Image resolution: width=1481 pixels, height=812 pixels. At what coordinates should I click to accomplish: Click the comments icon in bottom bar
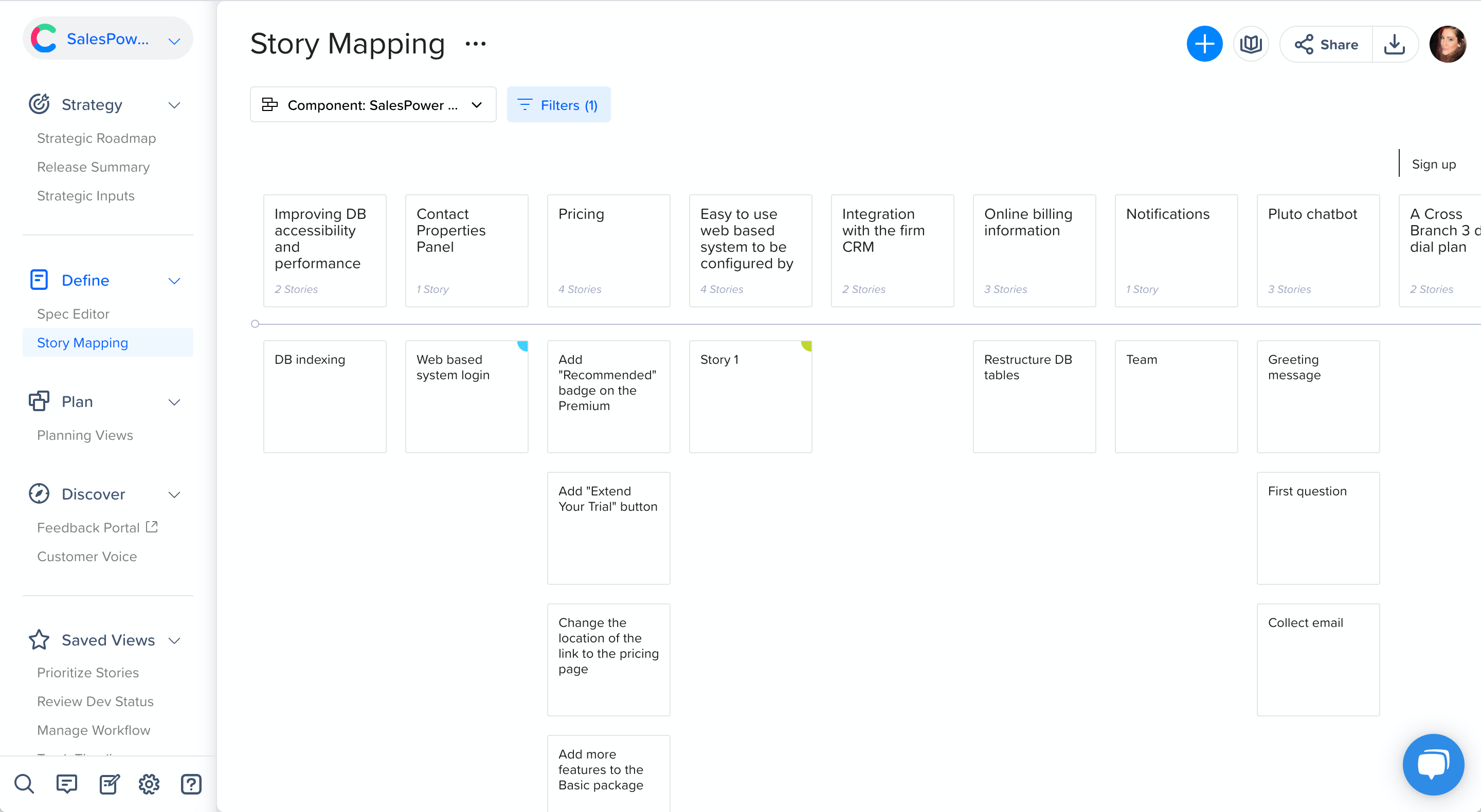point(67,783)
